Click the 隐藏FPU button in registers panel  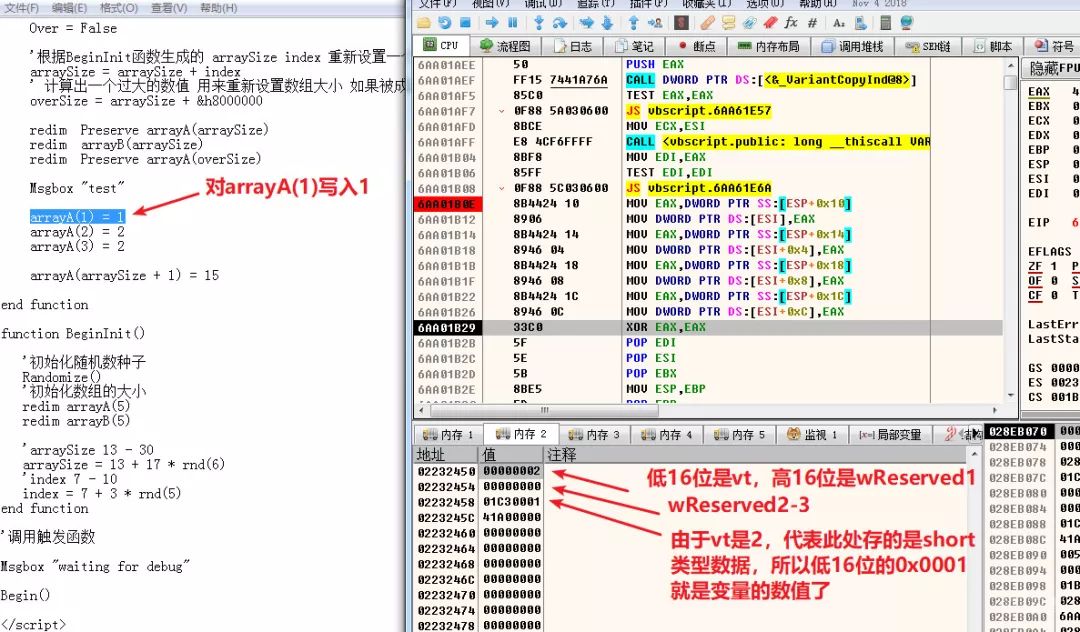coord(1051,68)
